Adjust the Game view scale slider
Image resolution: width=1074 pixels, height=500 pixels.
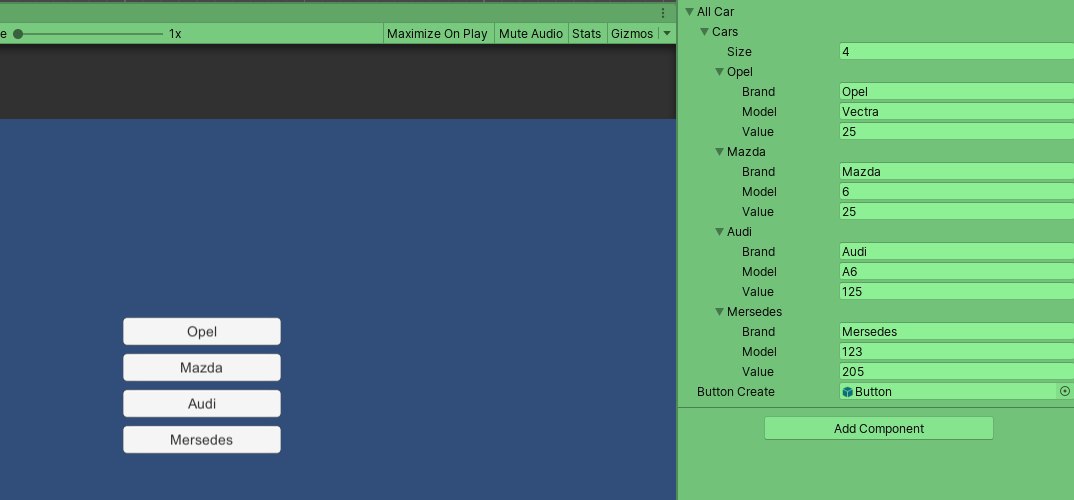[x=90, y=34]
